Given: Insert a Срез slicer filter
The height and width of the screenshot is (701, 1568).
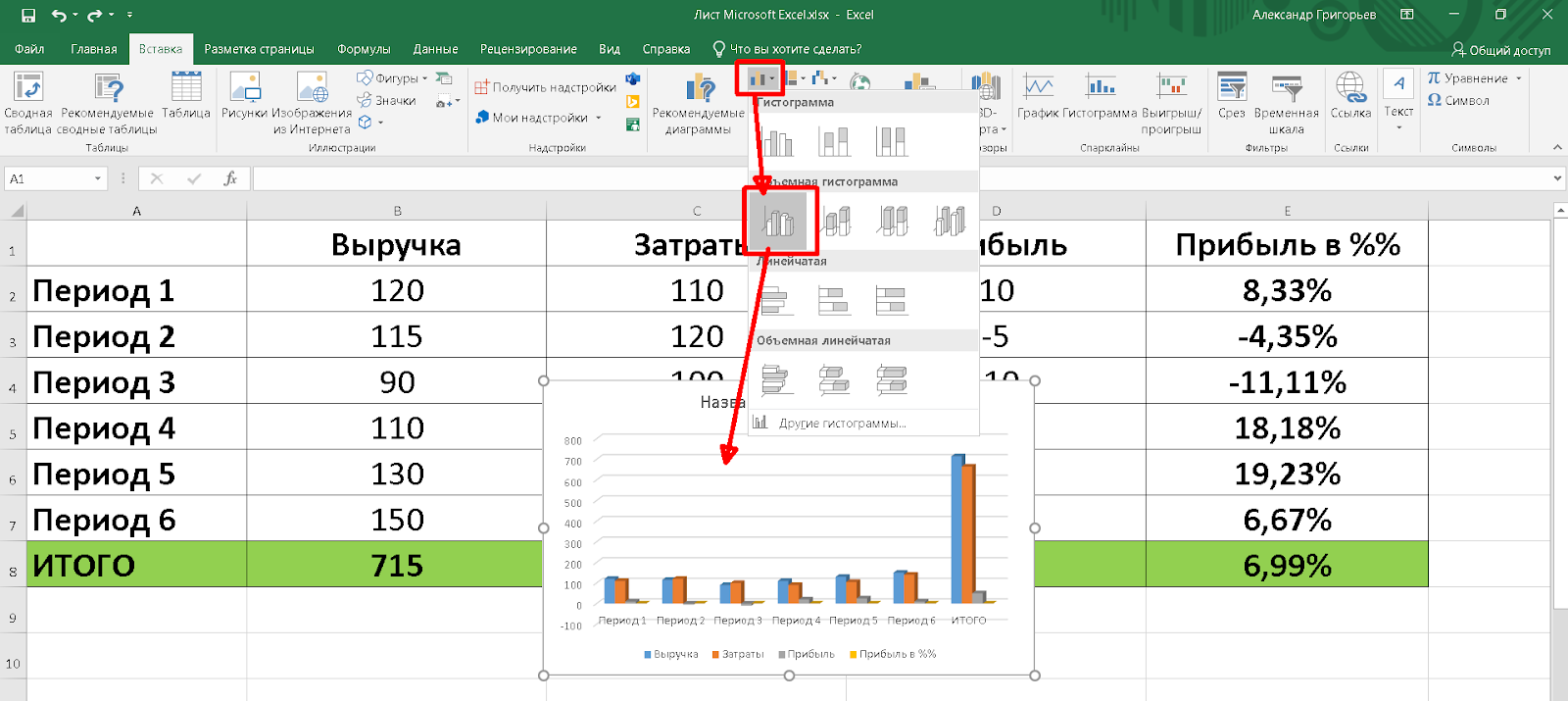Looking at the screenshot, I should tap(1232, 96).
